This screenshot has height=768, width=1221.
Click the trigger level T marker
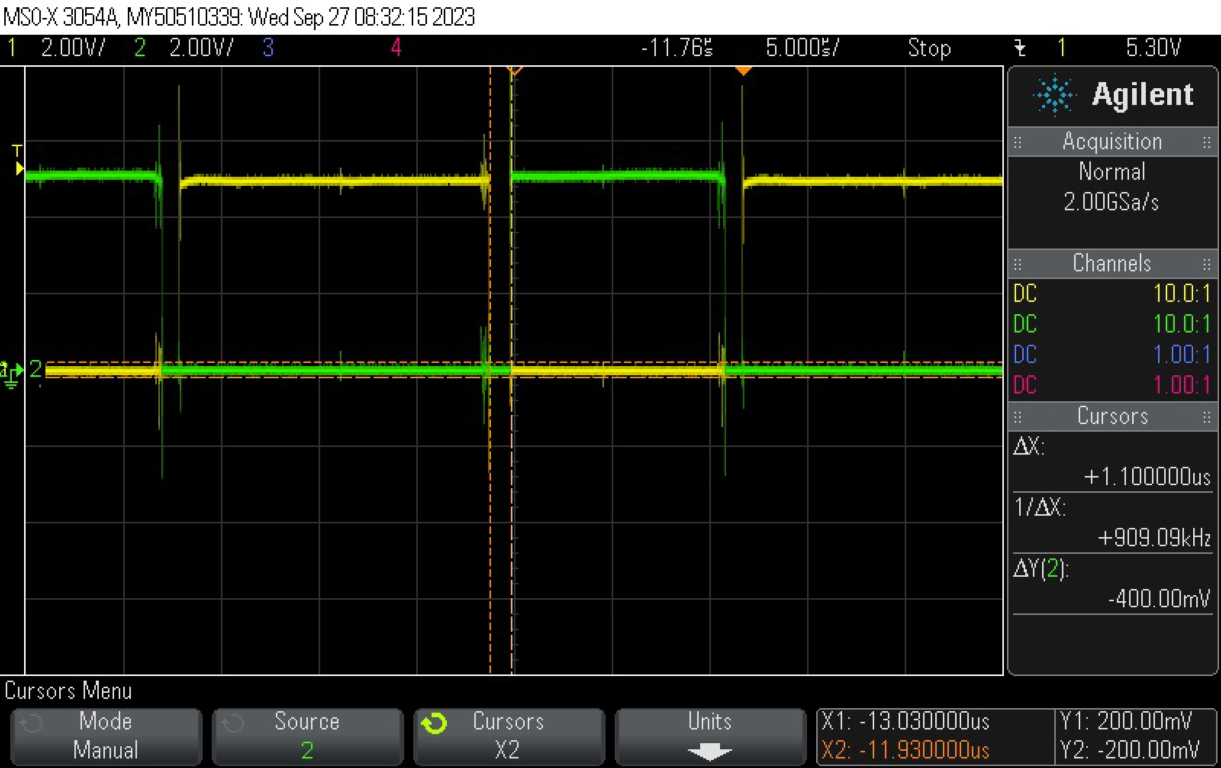(17, 161)
